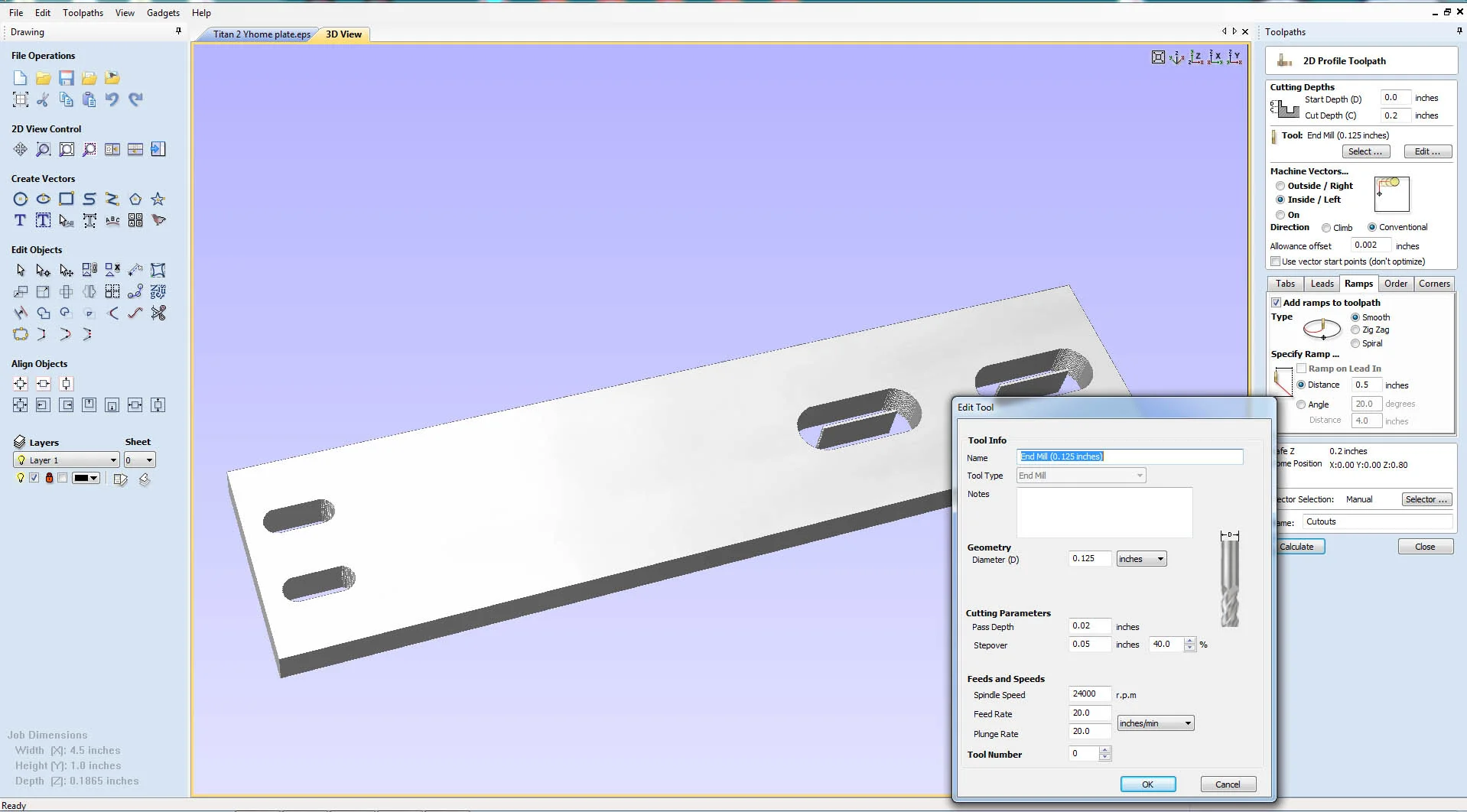Draw an ellipse vector
This screenshot has width=1467, height=812.
[44, 199]
